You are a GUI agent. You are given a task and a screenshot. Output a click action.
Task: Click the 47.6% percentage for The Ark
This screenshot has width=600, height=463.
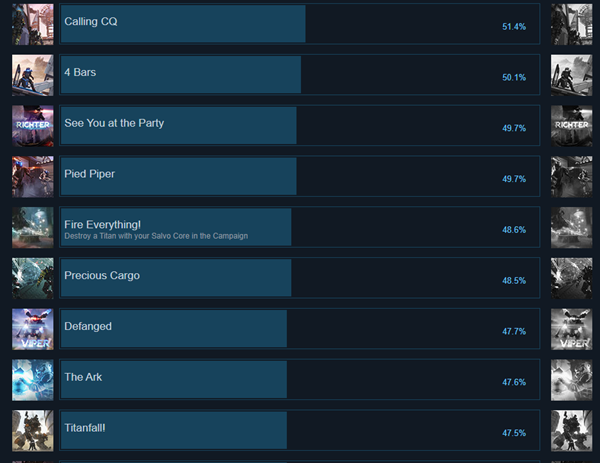point(514,382)
